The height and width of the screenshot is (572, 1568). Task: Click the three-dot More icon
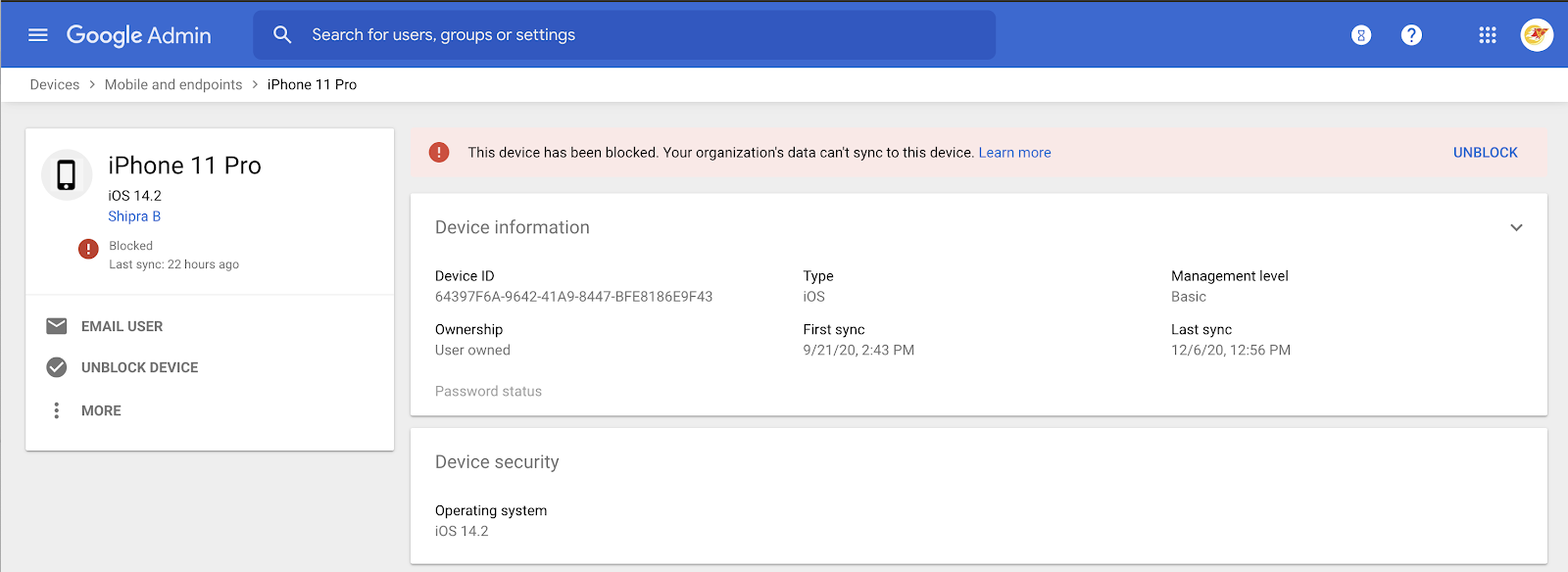(x=57, y=410)
